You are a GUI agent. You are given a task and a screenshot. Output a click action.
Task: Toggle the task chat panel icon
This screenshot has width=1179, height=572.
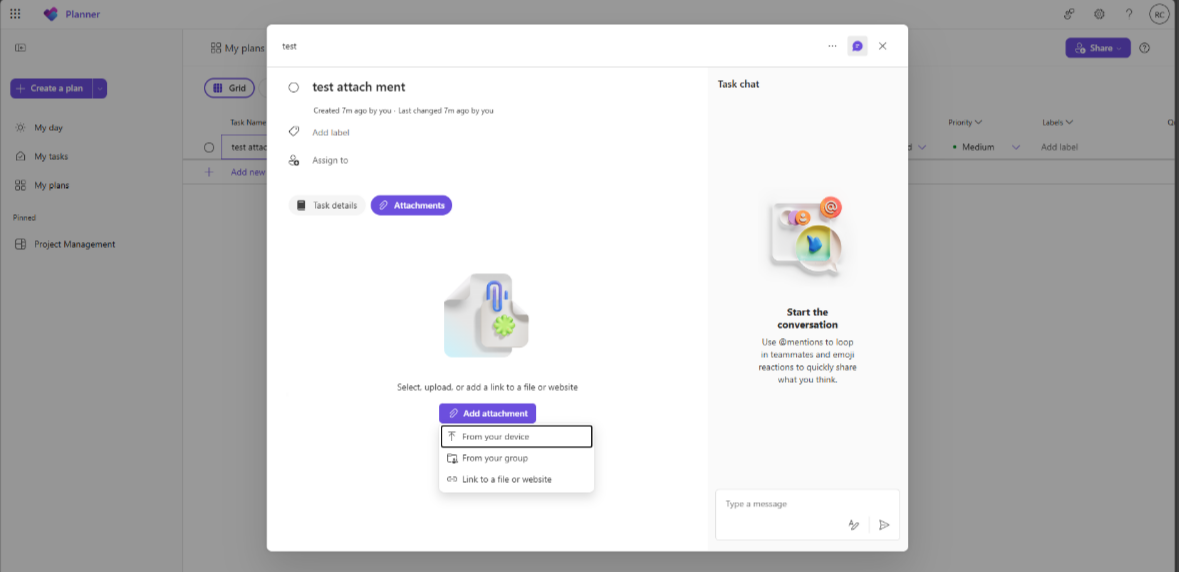[857, 46]
